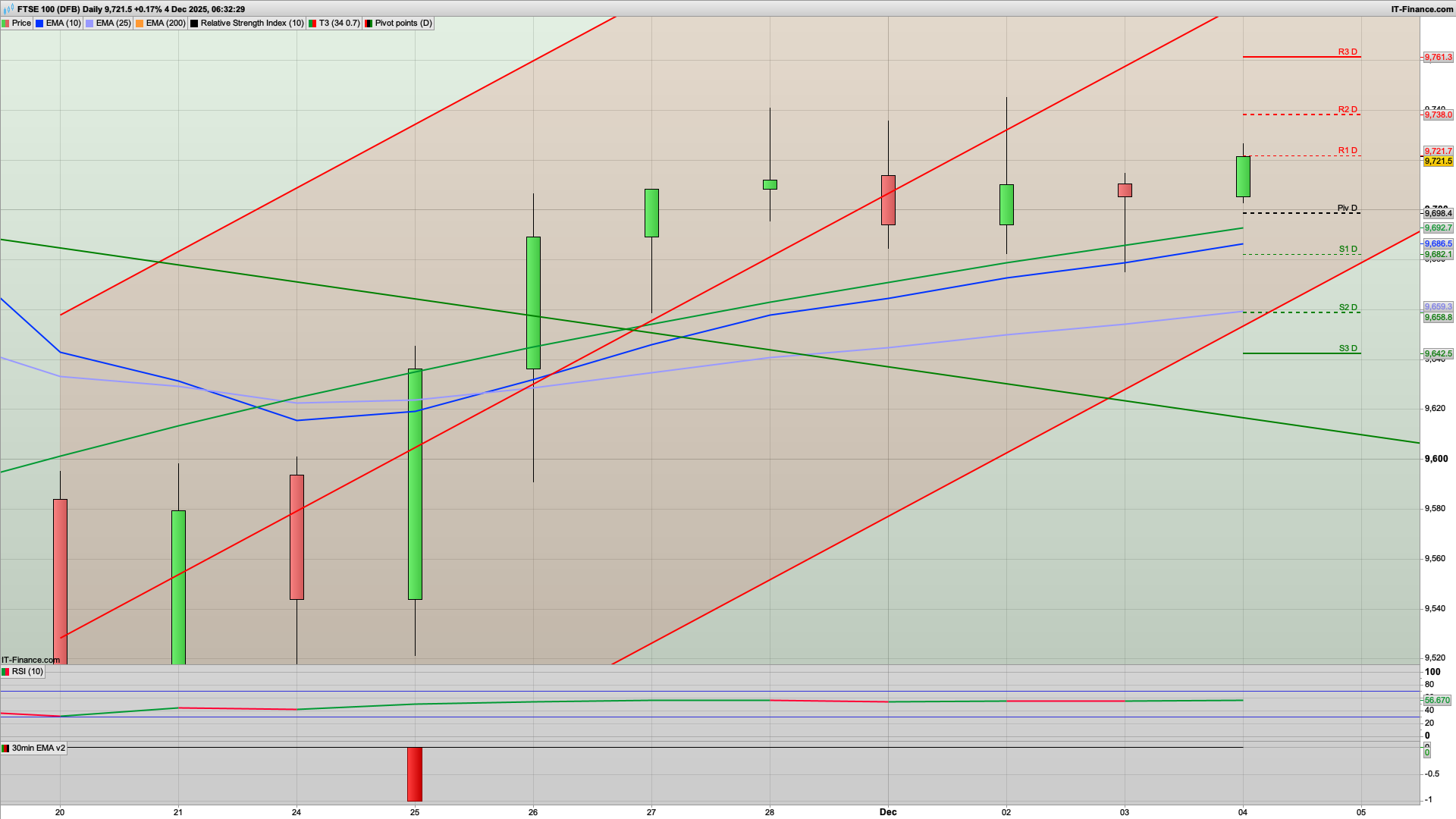
Task: Click the black Relative Strength Index legend icon
Action: click(194, 23)
